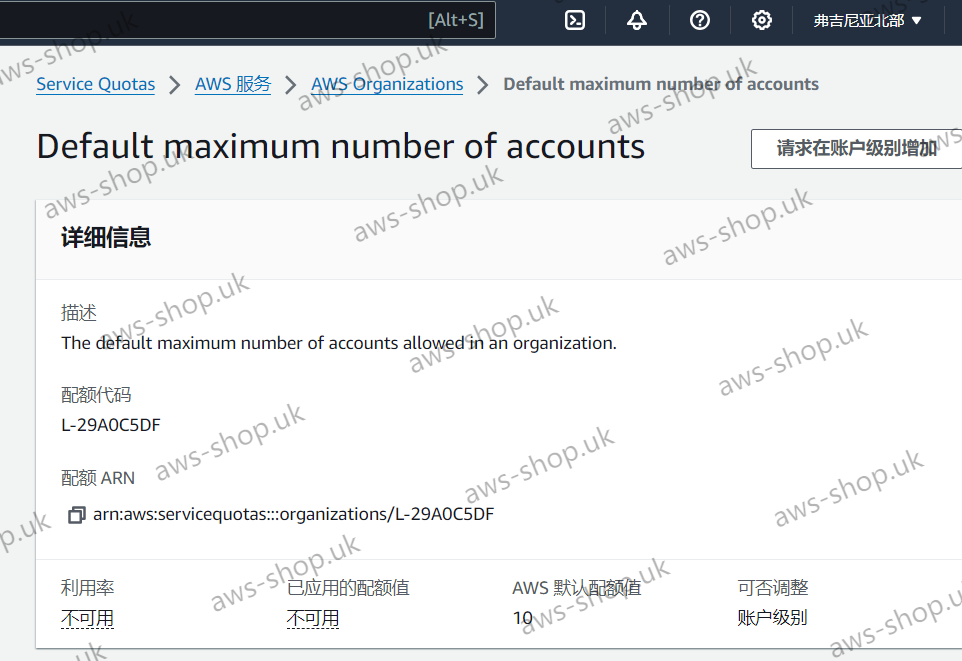This screenshot has width=962, height=661.
Task: Click the quota code L-29A0C5DF under 配额代码
Action: pos(111,425)
